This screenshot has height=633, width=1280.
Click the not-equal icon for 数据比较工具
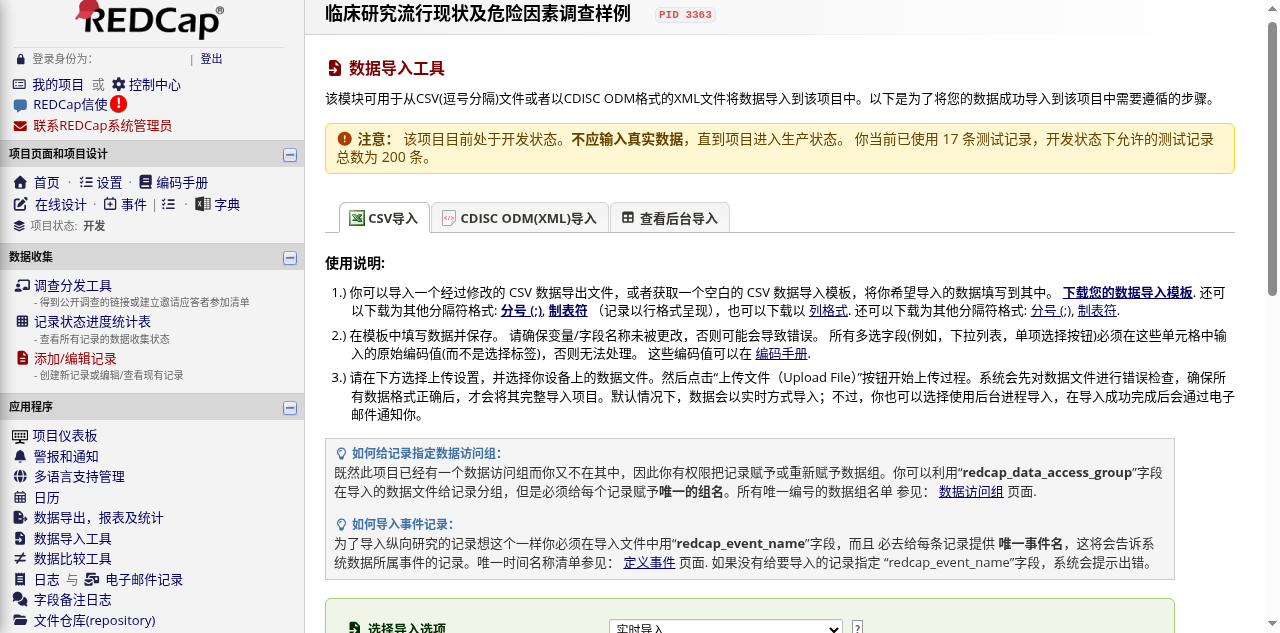point(20,559)
